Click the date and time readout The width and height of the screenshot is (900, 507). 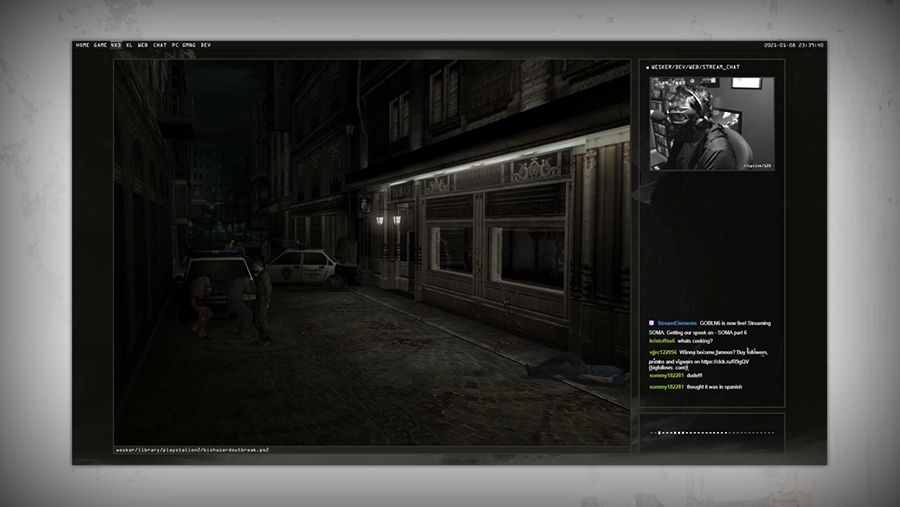coord(793,45)
